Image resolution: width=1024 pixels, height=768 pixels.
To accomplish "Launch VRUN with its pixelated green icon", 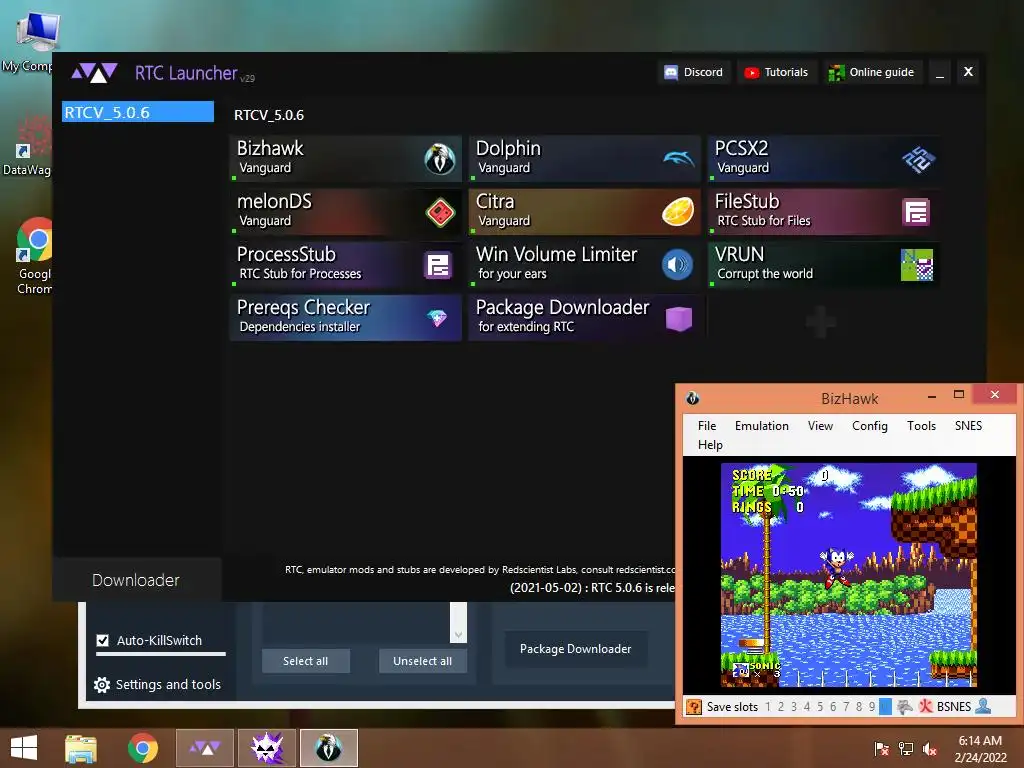I will click(917, 264).
